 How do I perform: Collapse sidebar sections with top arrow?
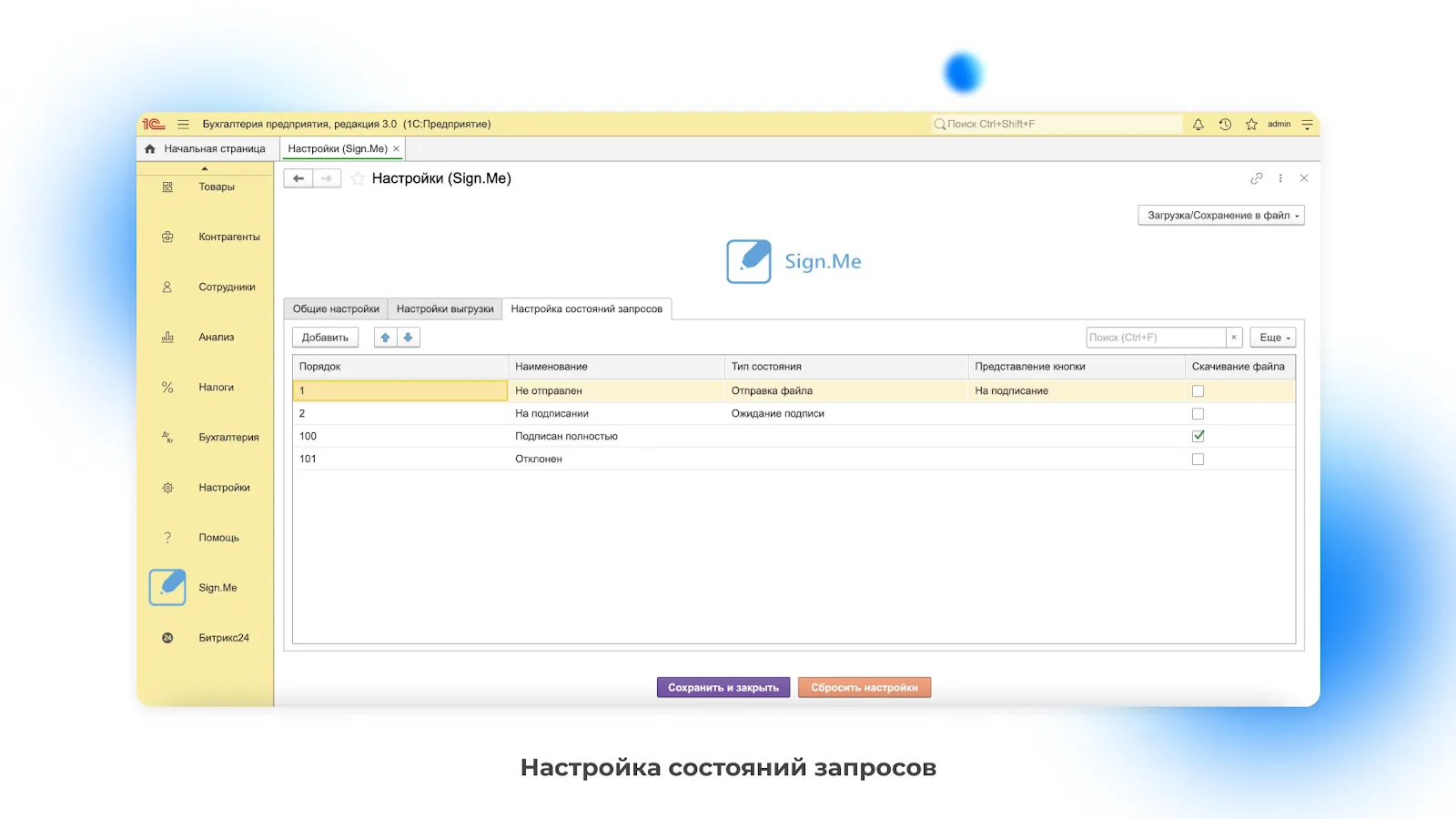[205, 168]
